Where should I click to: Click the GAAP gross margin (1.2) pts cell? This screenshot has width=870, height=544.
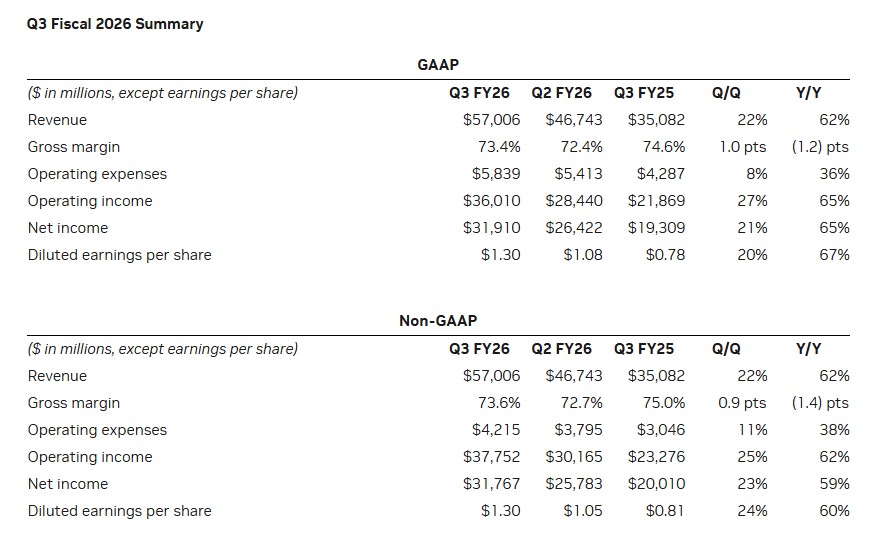[x=820, y=147]
